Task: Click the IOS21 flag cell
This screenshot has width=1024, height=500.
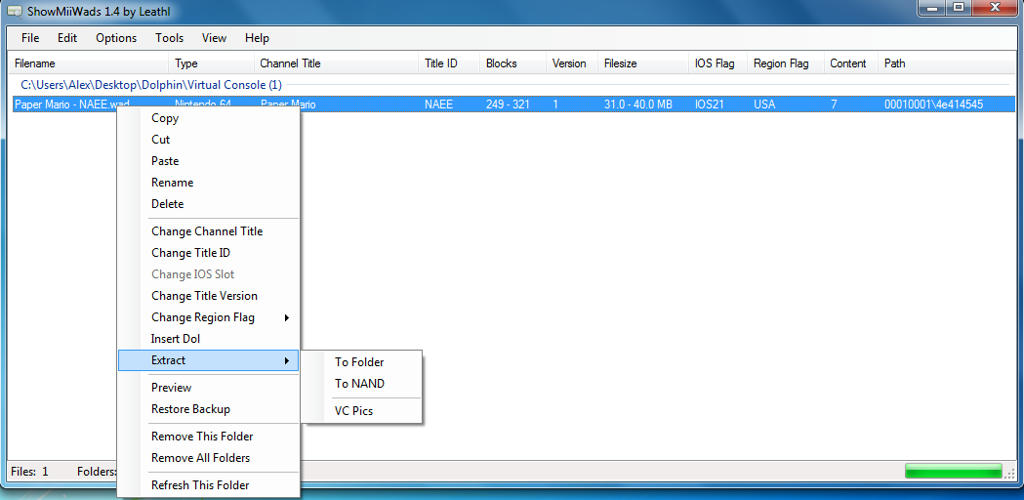Action: tap(710, 104)
